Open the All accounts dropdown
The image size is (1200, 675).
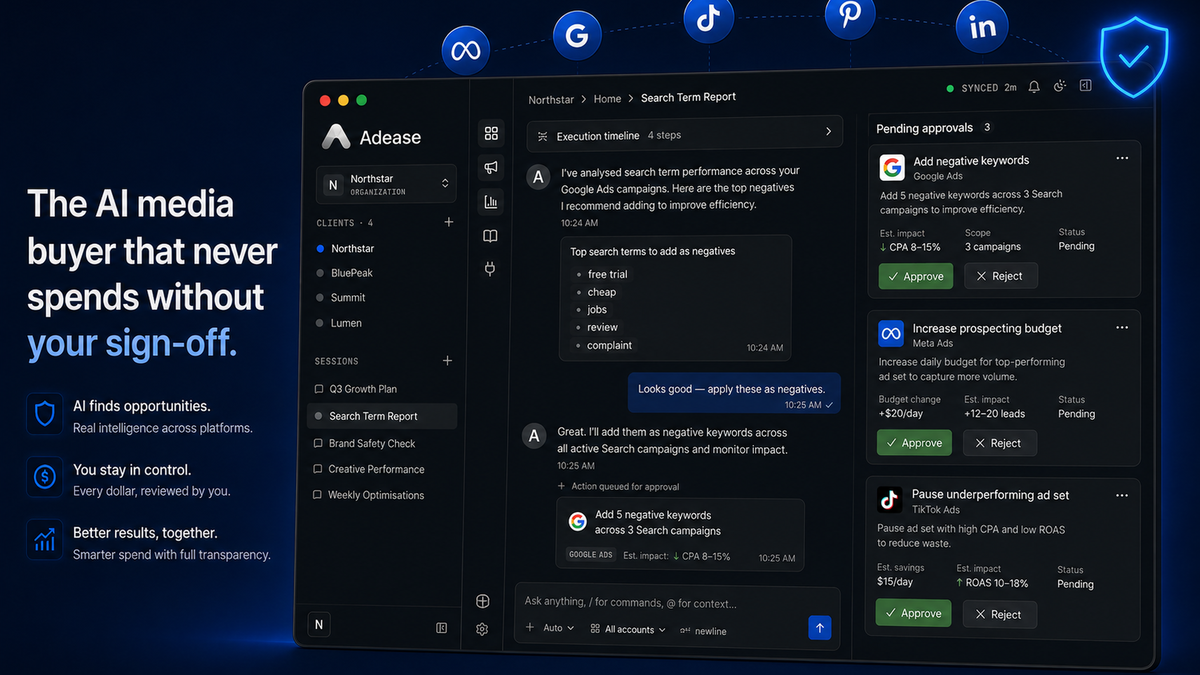[x=628, y=629]
